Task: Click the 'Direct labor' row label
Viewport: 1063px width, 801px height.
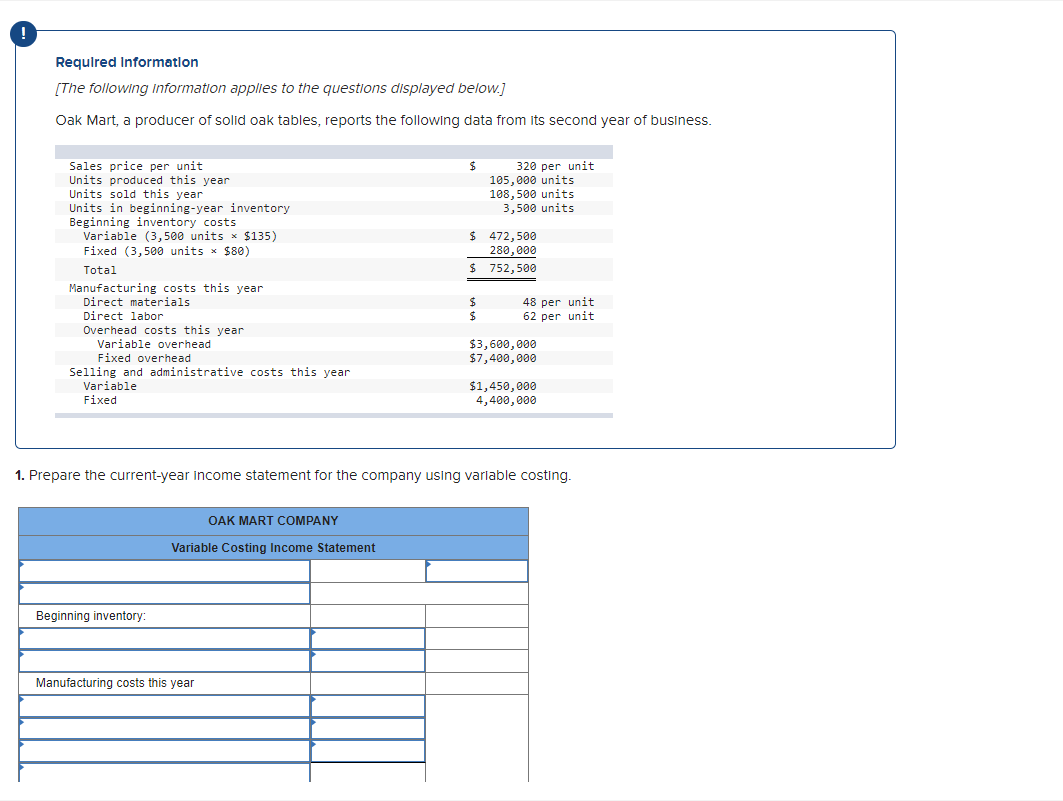Action: click(123, 316)
